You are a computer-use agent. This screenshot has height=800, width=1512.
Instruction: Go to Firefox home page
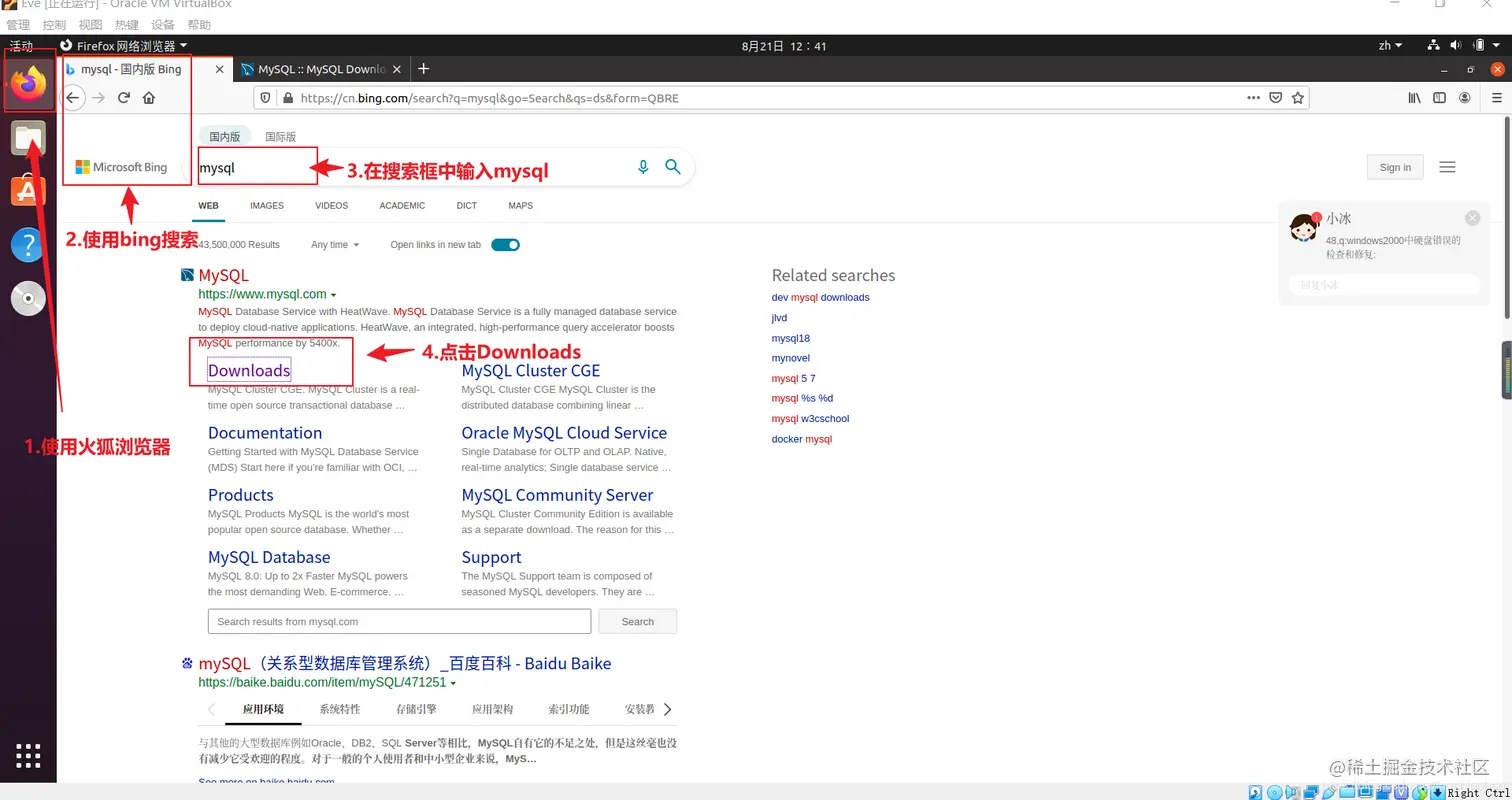(149, 98)
